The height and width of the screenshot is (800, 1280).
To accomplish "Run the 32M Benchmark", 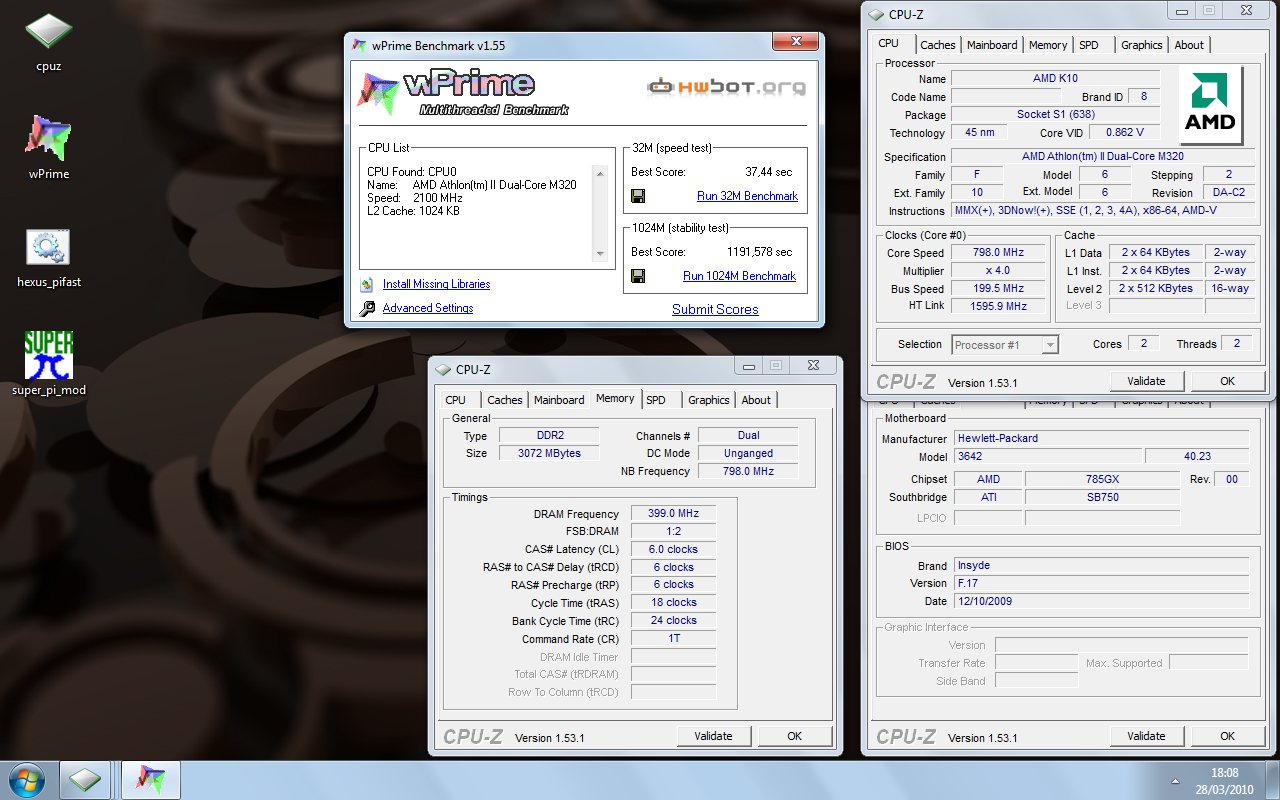I will 747,196.
